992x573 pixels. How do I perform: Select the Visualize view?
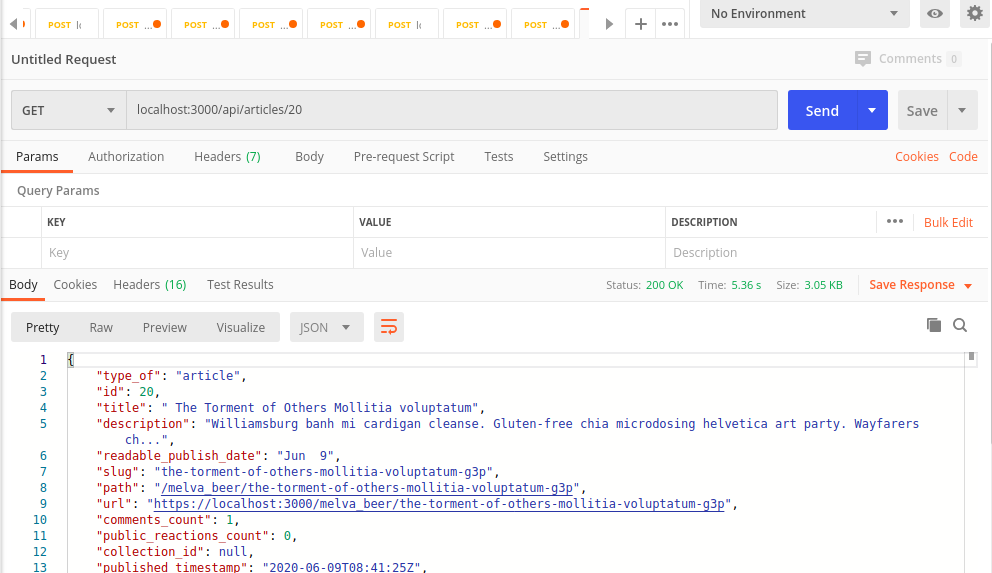pyautogui.click(x=240, y=327)
